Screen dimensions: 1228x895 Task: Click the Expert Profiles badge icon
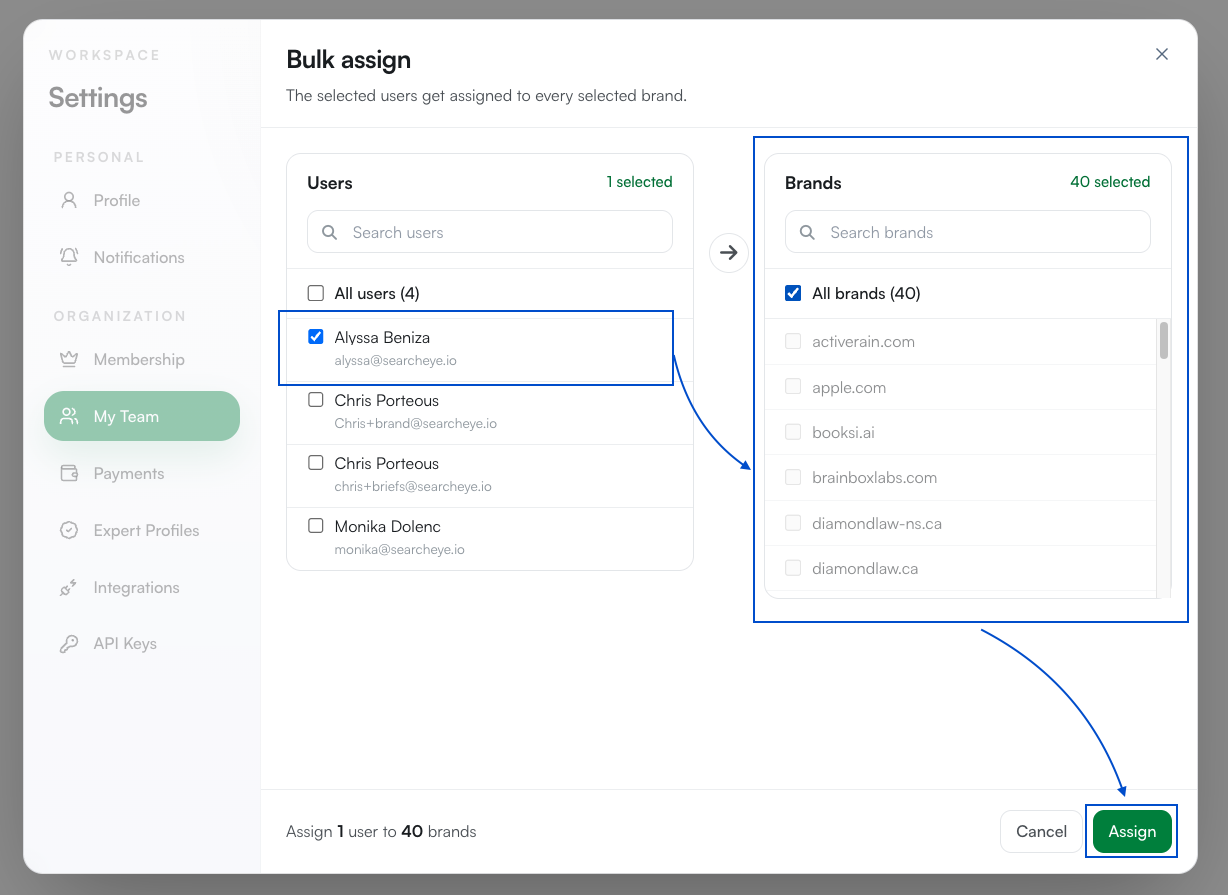coord(69,530)
